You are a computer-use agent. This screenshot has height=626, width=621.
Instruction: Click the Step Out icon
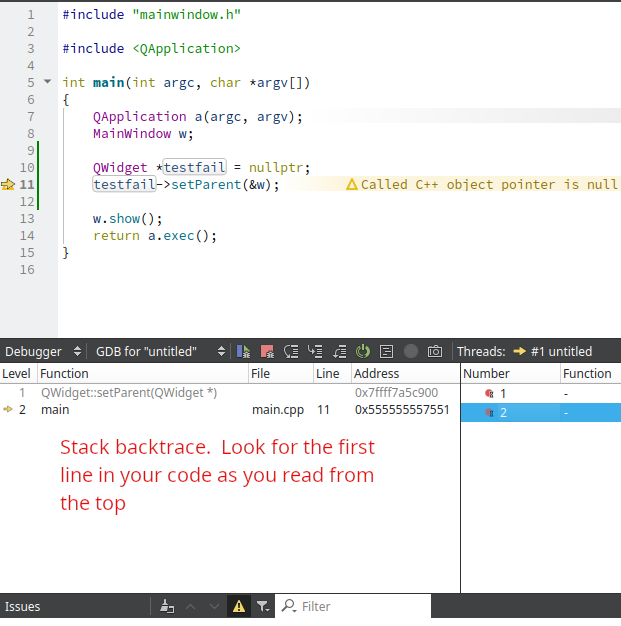339,352
